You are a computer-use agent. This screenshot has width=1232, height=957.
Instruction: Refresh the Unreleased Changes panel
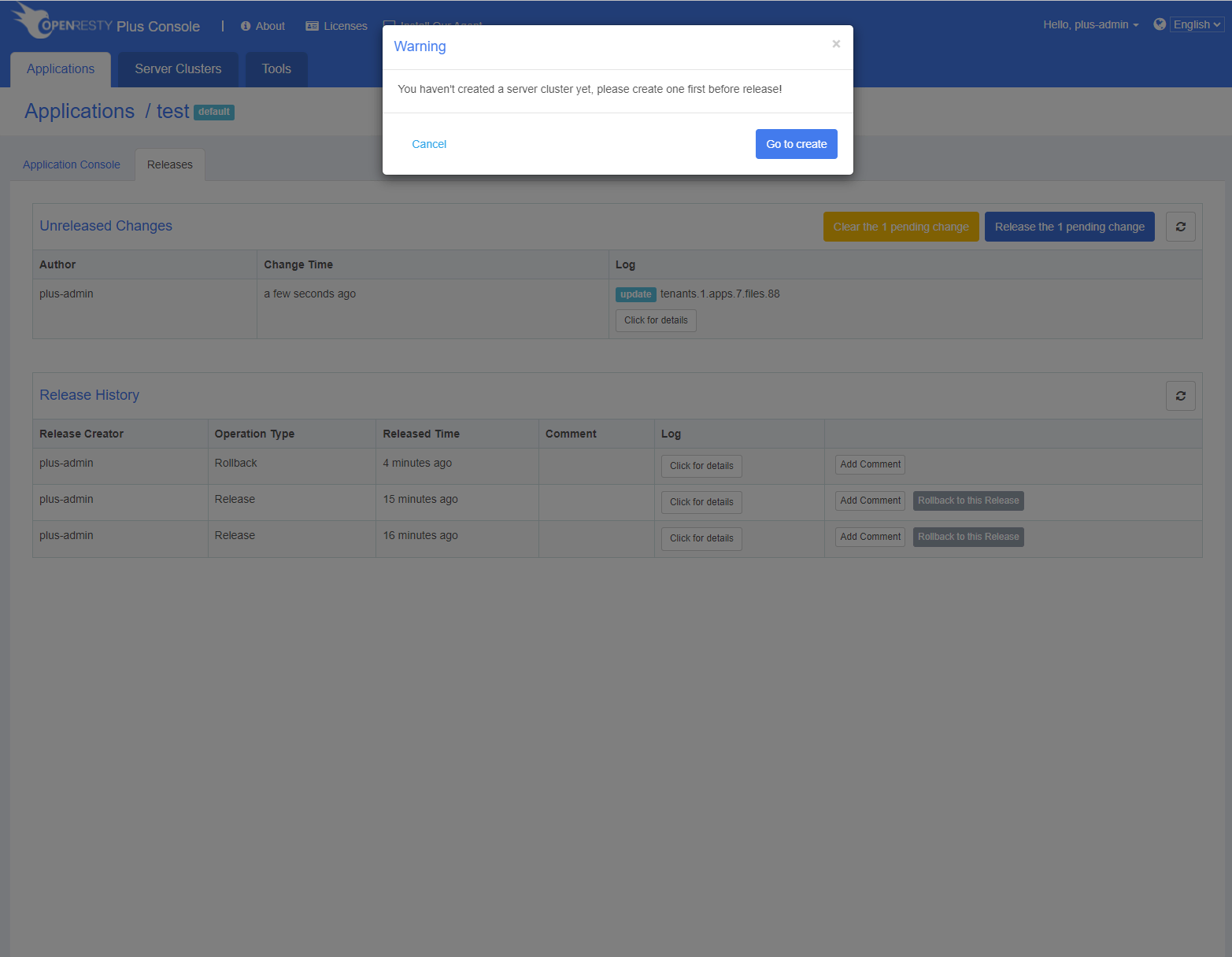tap(1180, 227)
